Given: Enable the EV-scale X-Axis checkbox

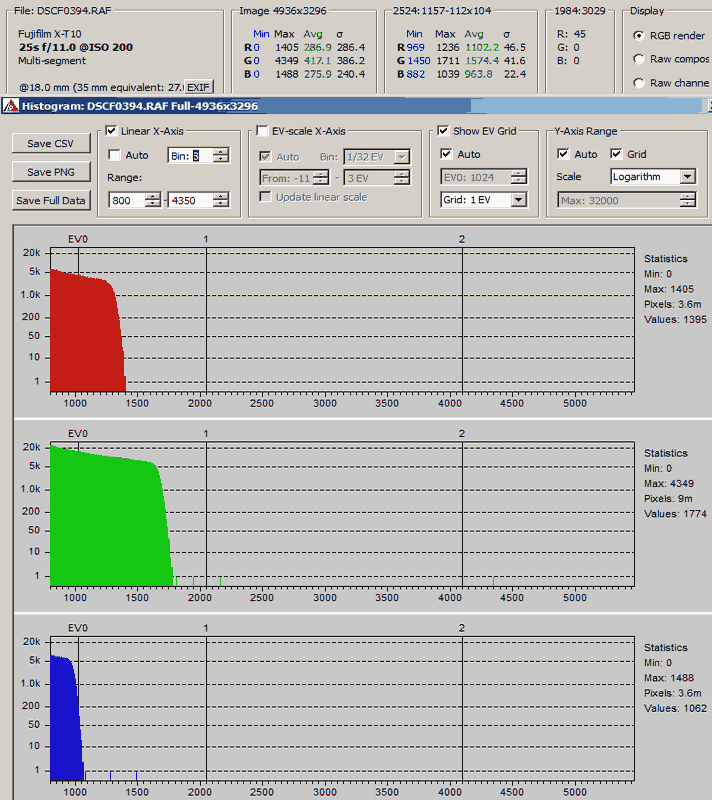Looking at the screenshot, I should 262,131.
